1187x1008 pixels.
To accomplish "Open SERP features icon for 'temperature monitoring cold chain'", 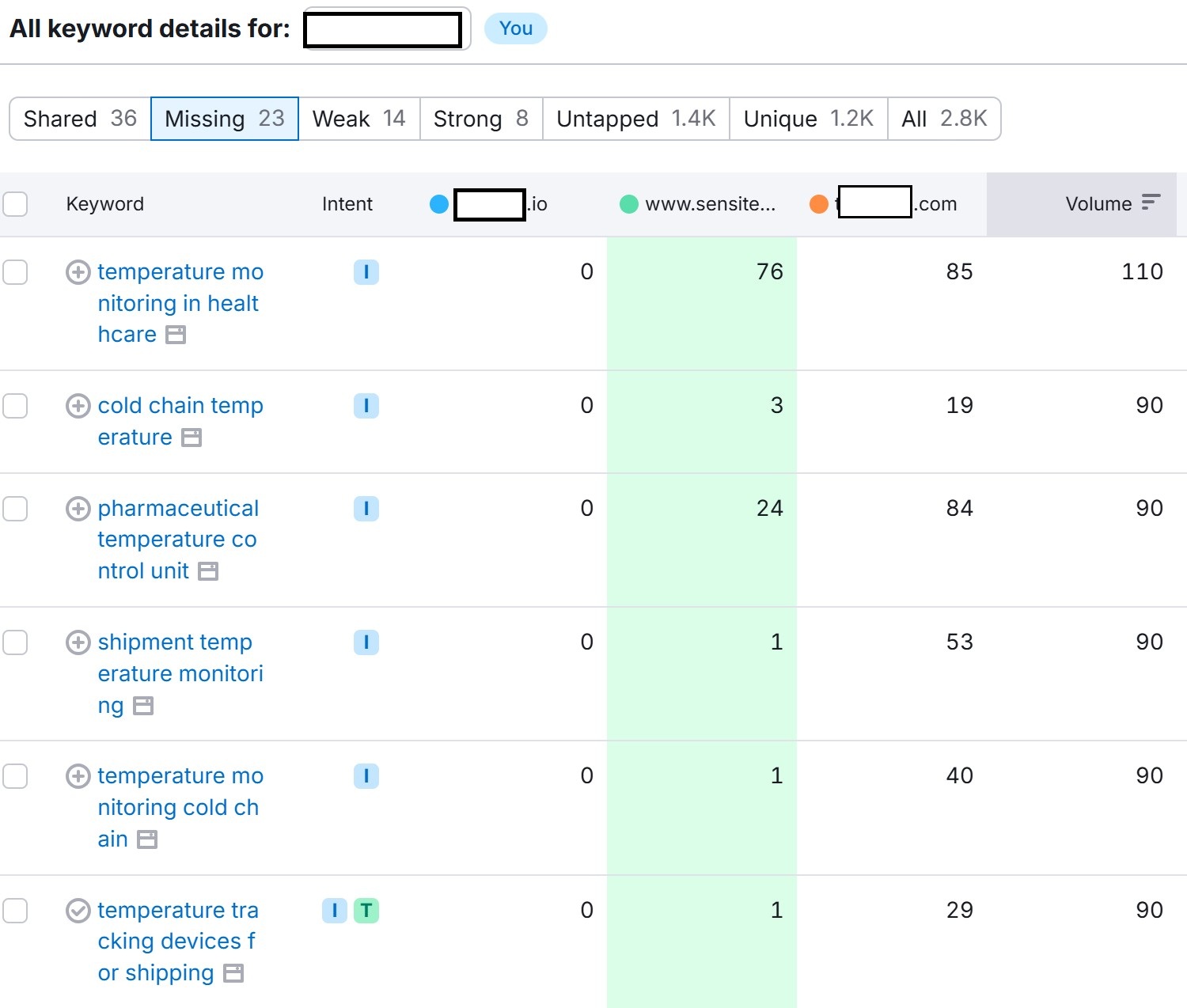I will pyautogui.click(x=146, y=839).
